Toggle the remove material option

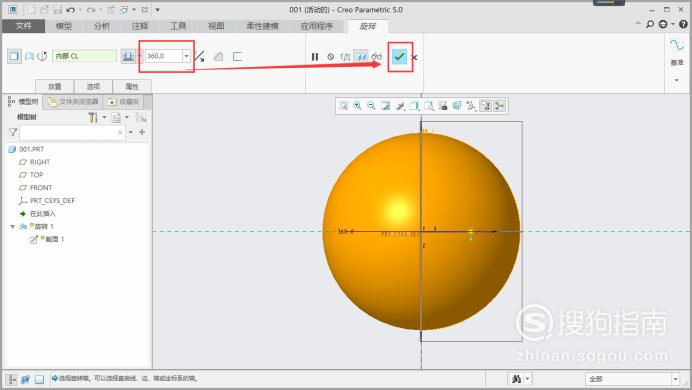[218, 56]
